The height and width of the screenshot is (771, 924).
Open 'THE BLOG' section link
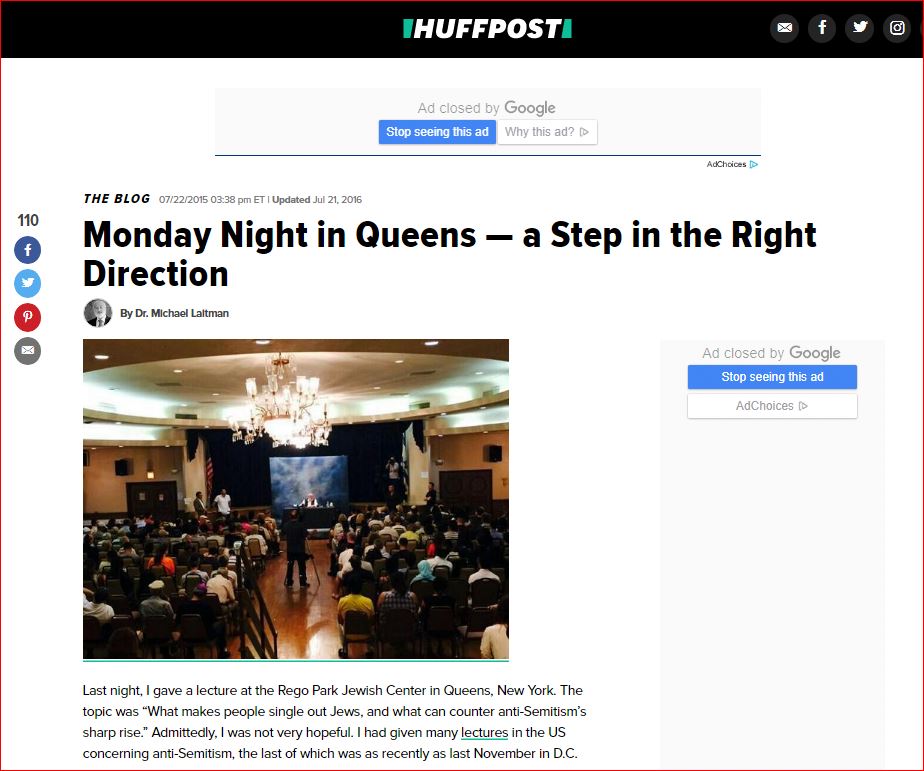[117, 199]
